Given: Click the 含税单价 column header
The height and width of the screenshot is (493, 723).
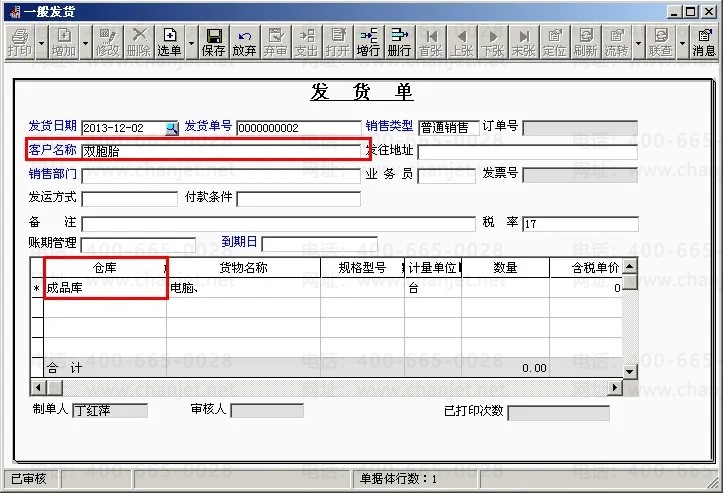Looking at the screenshot, I should click(586, 268).
